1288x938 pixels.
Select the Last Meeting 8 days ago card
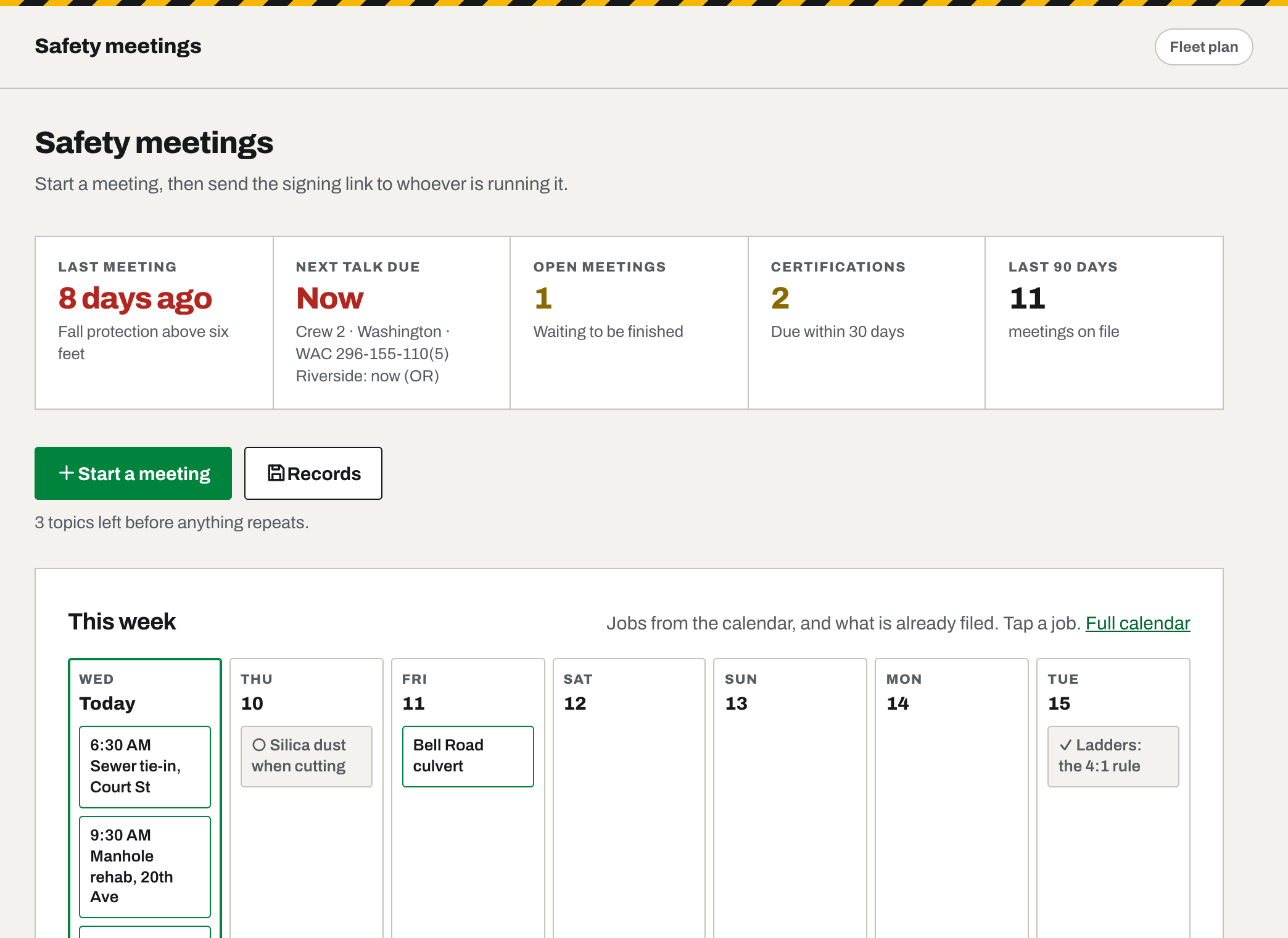(154, 323)
